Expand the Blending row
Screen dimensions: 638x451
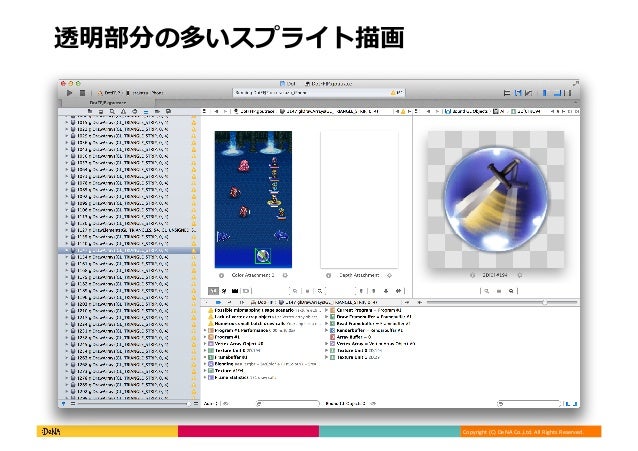pos(205,364)
